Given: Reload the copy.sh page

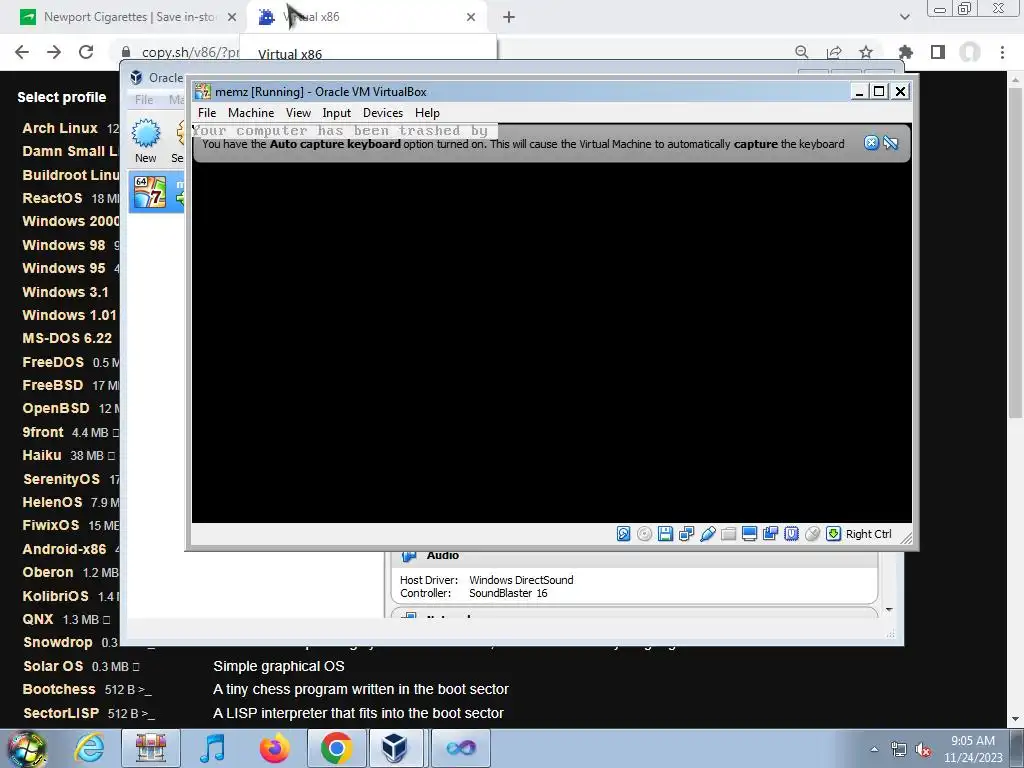Looking at the screenshot, I should (x=86, y=52).
